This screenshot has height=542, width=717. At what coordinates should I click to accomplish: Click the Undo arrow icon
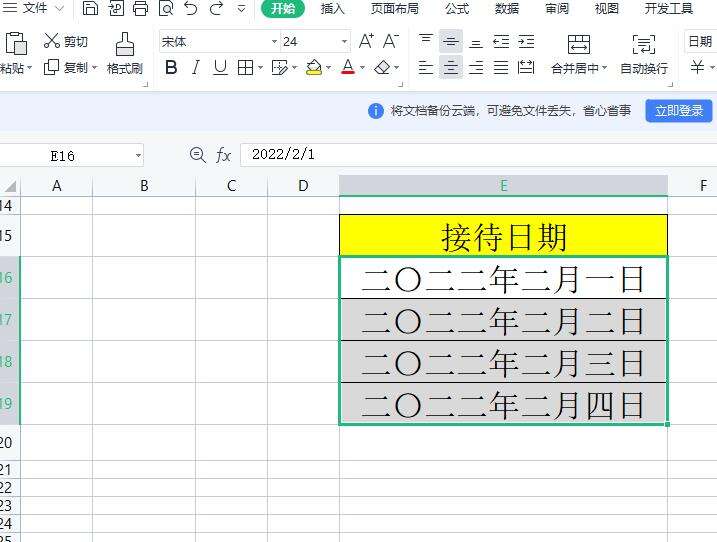point(191,8)
